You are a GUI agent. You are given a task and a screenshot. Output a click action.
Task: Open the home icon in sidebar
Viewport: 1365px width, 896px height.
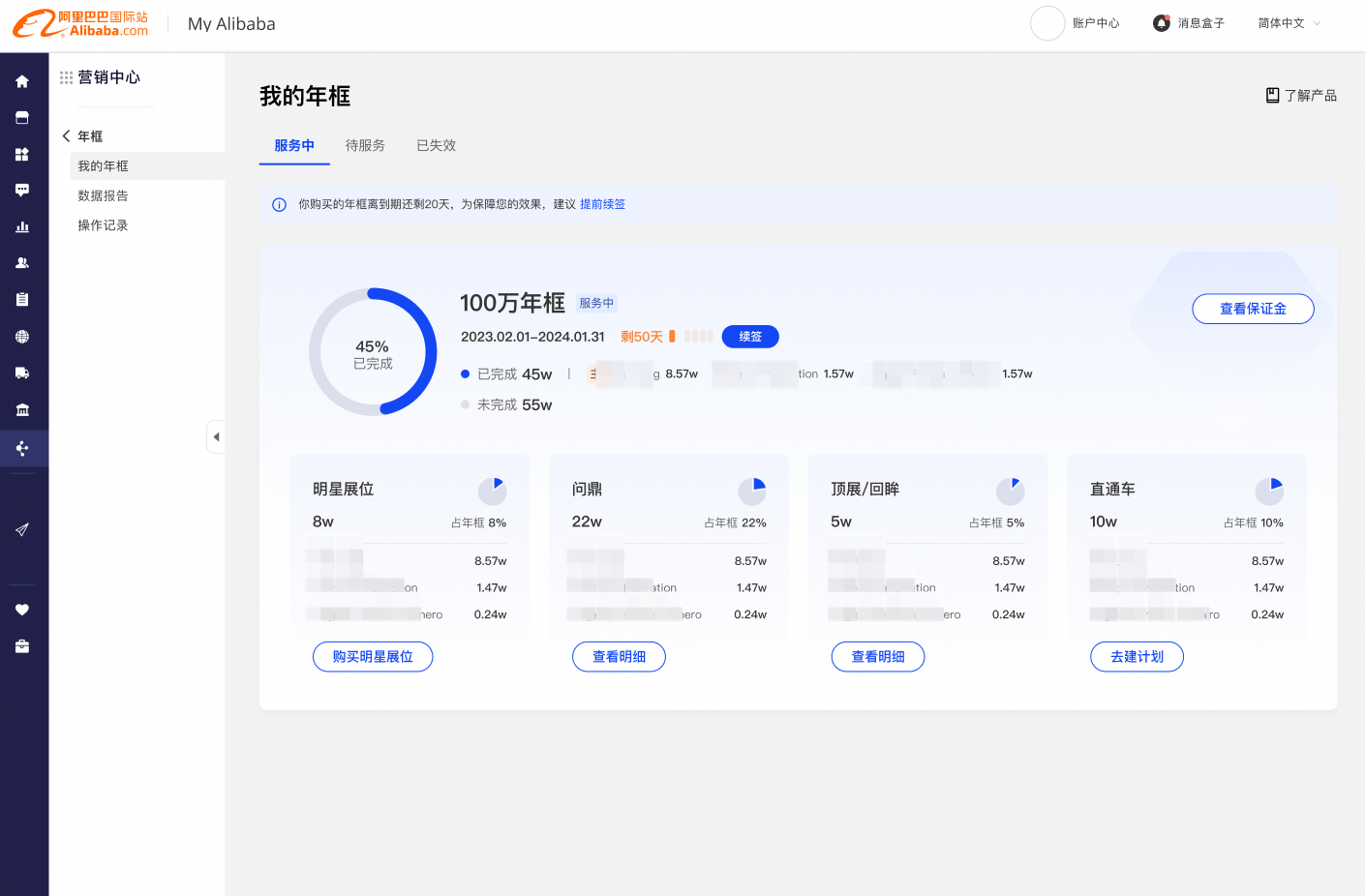[x=22, y=81]
